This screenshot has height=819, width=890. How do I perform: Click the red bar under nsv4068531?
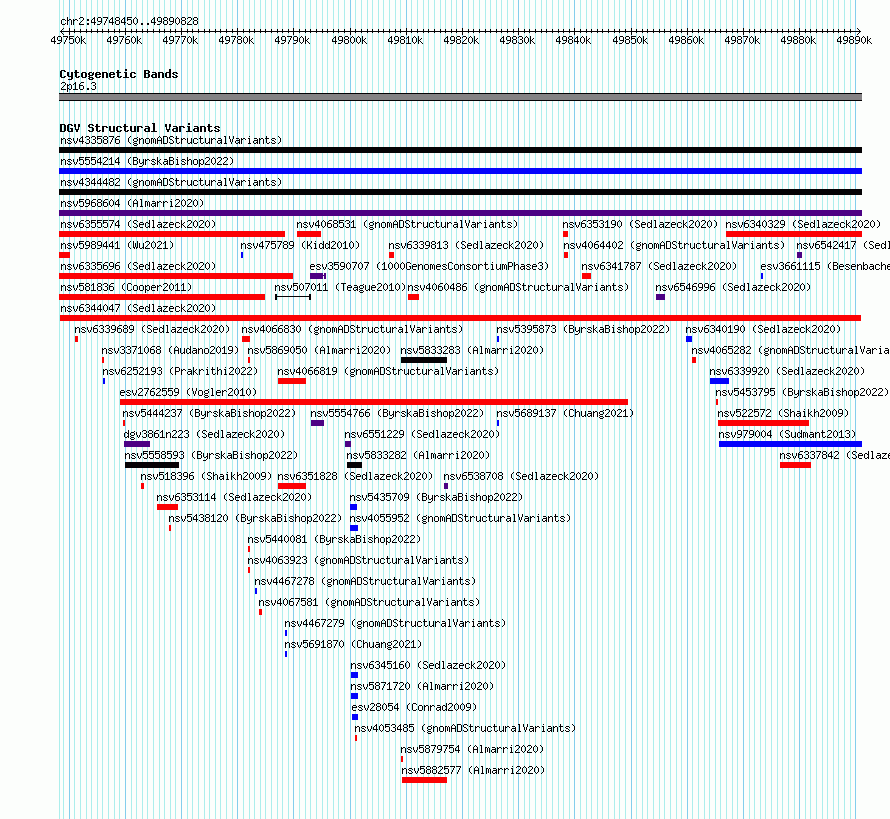(x=309, y=234)
